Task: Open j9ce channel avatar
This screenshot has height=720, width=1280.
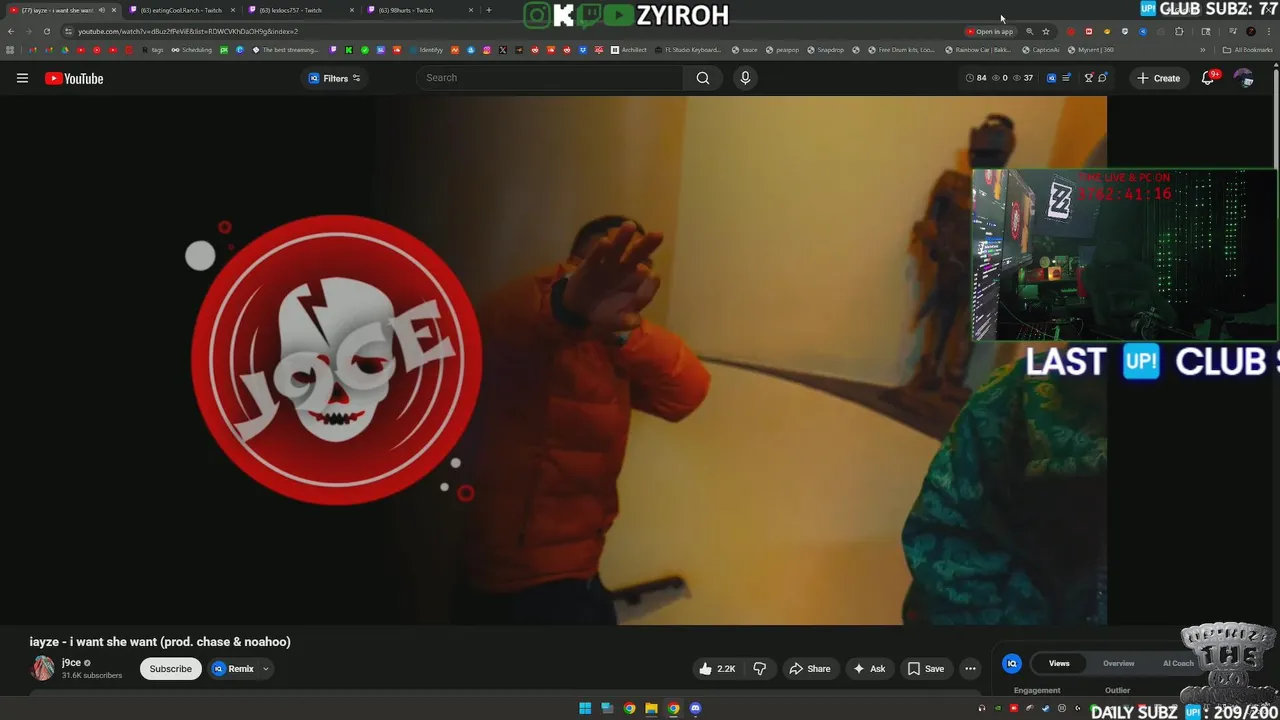Action: [43, 669]
